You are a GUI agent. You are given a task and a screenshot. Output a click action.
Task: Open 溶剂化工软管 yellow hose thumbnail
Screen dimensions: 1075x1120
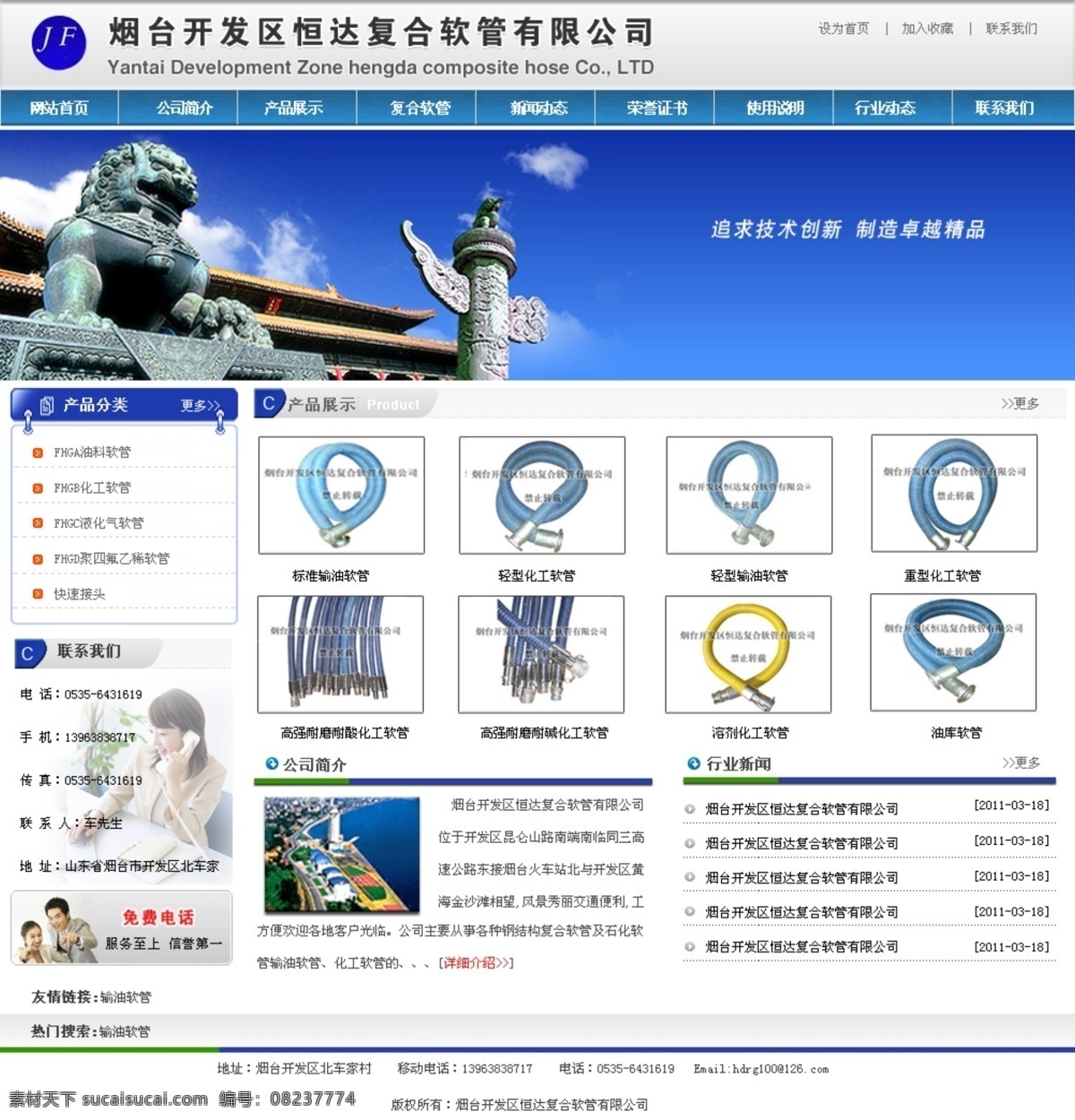pos(748,654)
